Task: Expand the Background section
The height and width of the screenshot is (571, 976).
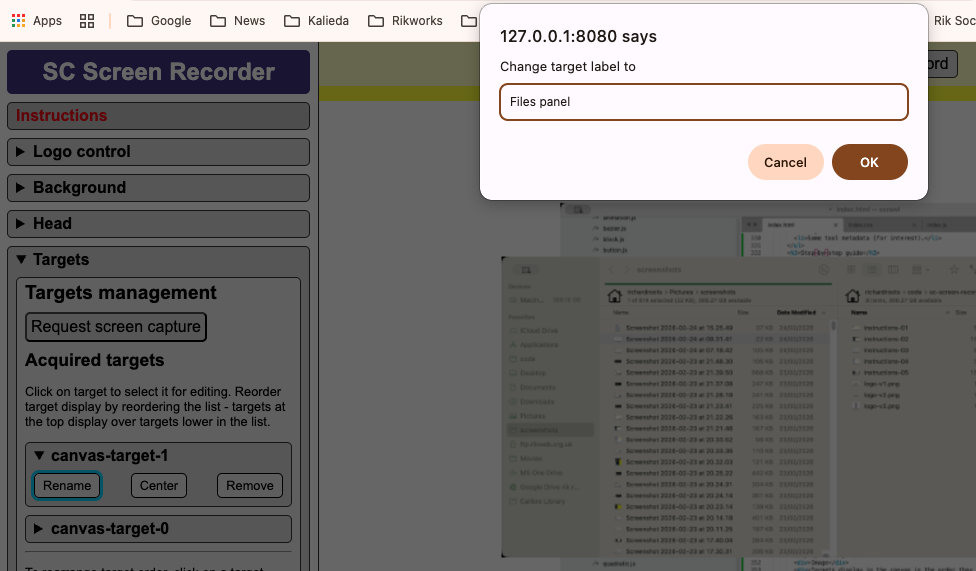Action: pos(158,188)
